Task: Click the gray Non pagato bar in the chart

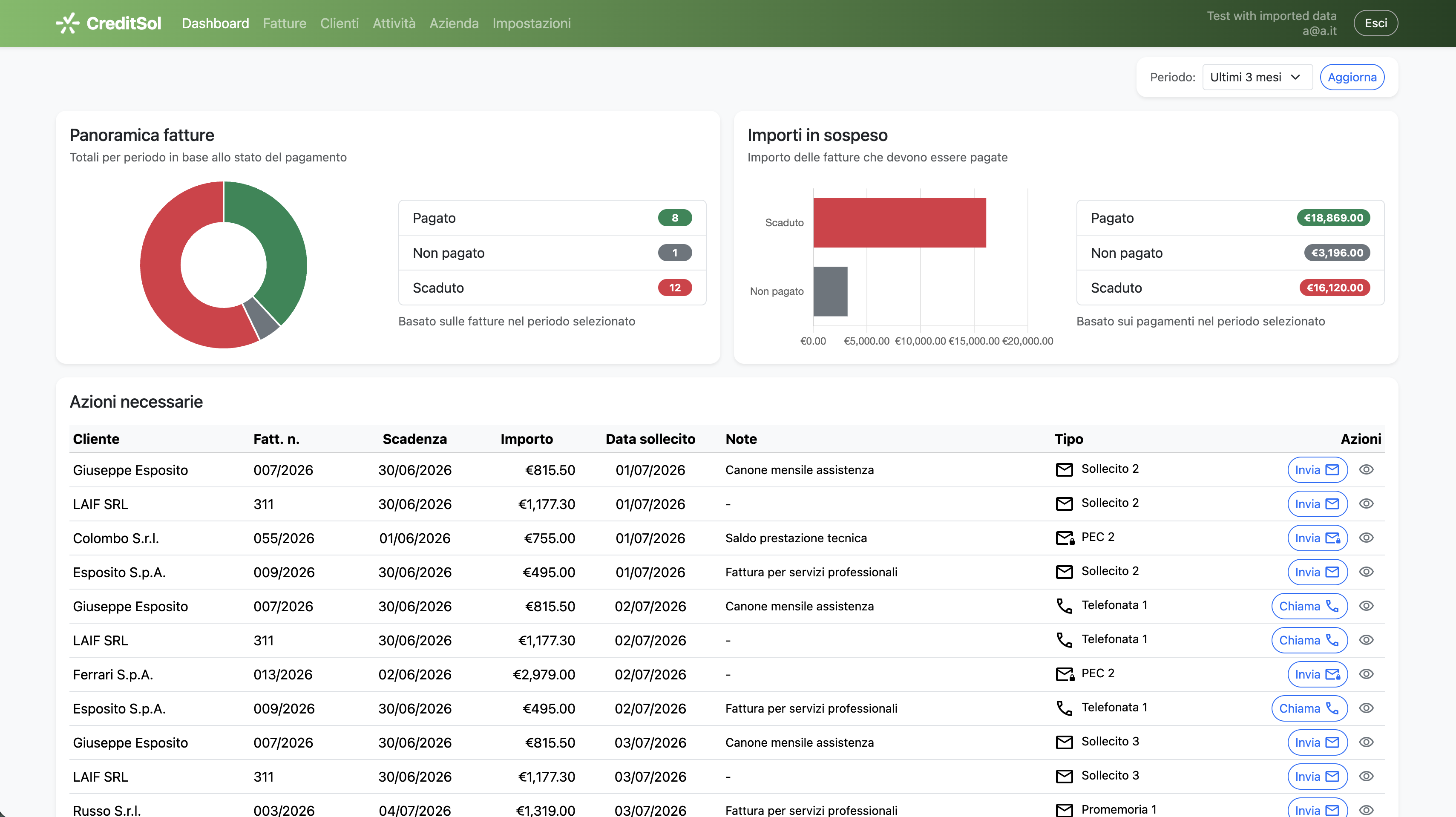Action: 830,291
